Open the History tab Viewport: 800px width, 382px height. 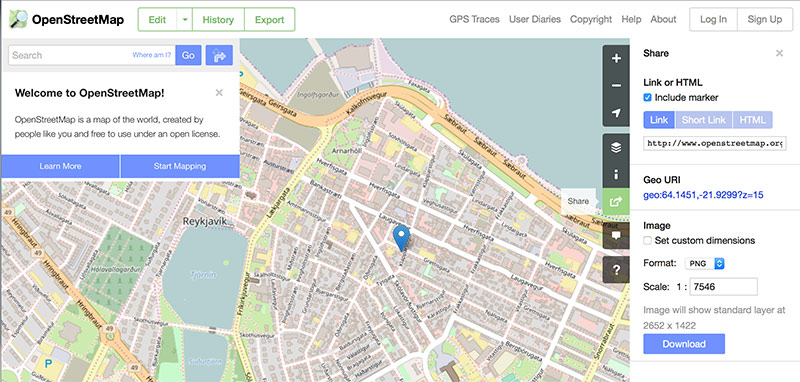point(218,20)
